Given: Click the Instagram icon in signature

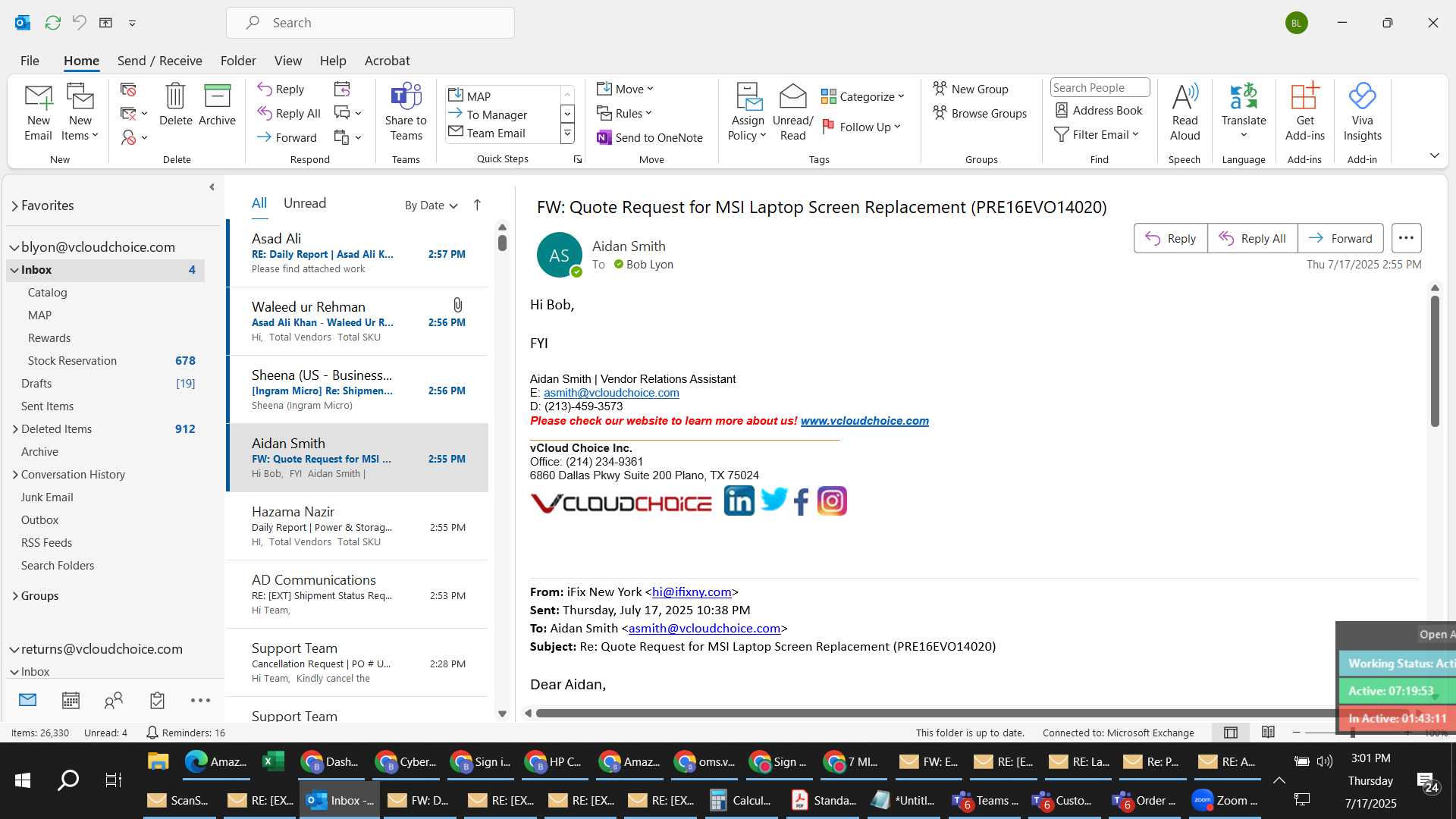Looking at the screenshot, I should click(832, 501).
